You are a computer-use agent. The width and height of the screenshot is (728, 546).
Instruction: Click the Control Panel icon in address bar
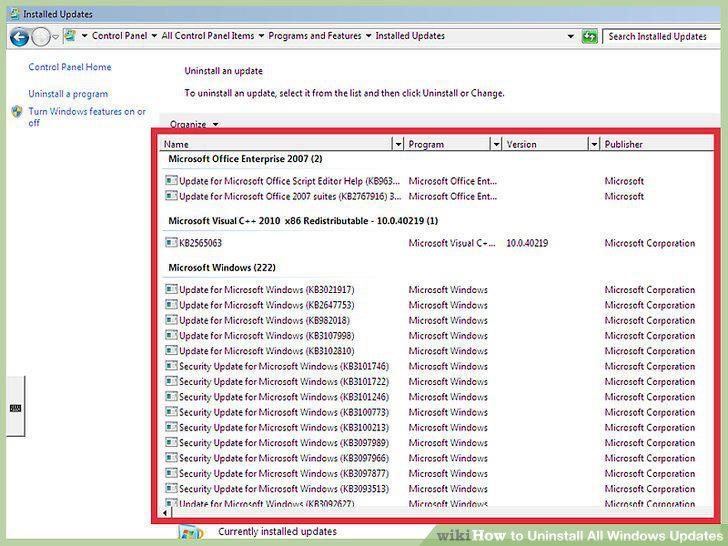click(70, 35)
